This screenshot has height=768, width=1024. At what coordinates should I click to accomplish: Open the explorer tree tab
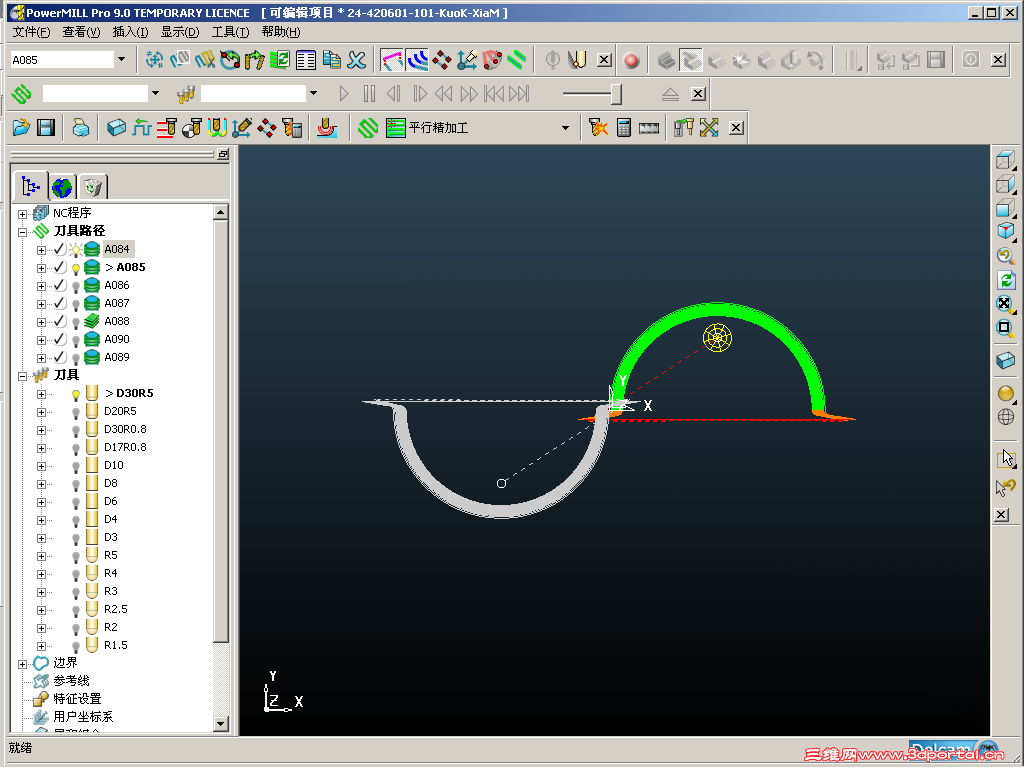coord(30,187)
